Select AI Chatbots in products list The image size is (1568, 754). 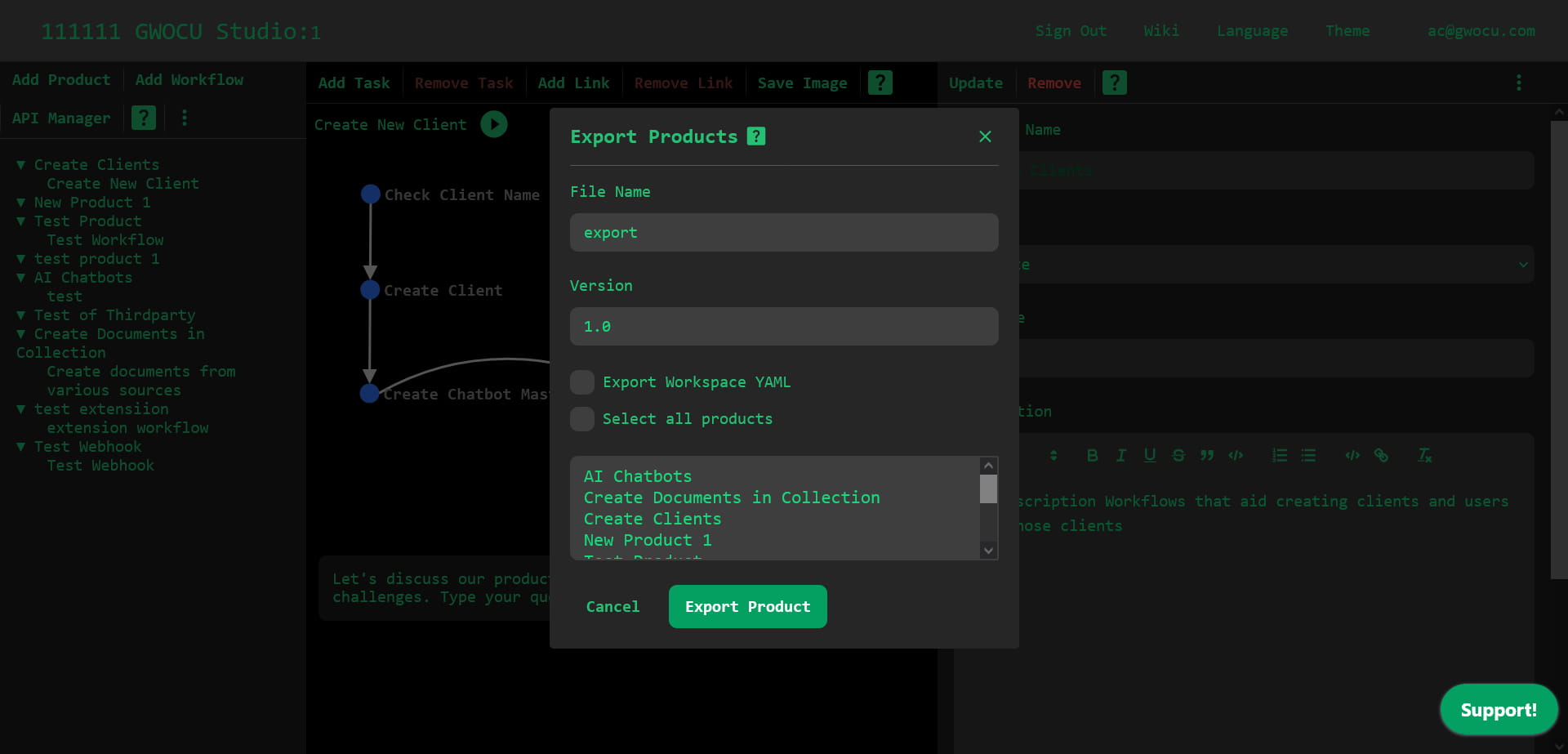tap(638, 476)
